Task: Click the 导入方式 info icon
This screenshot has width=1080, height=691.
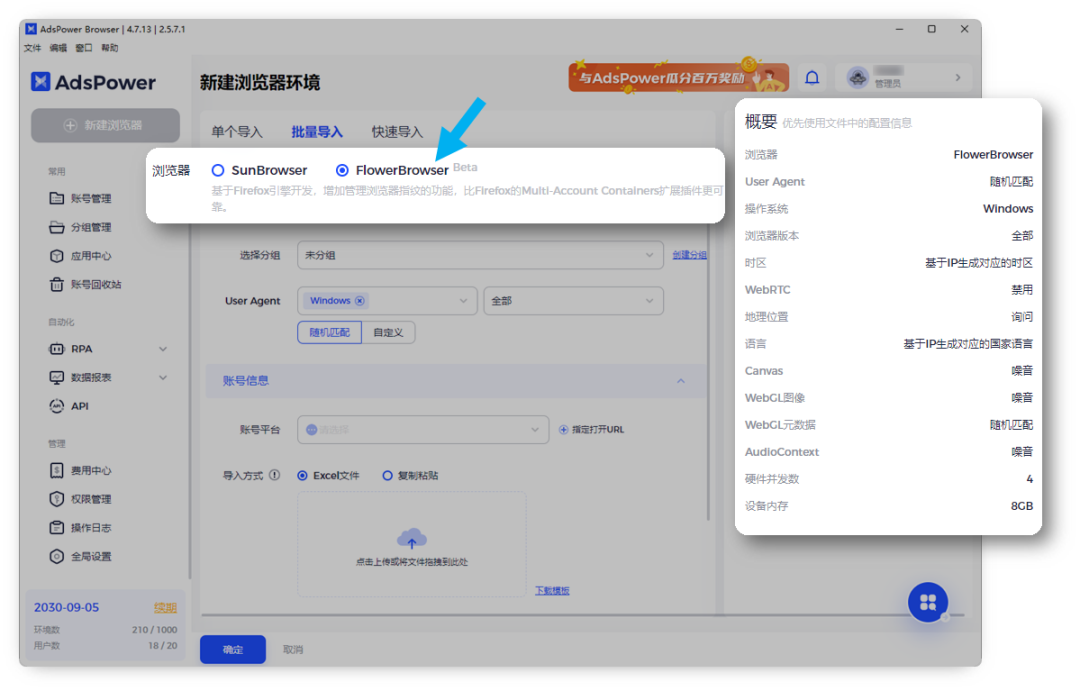Action: [275, 475]
